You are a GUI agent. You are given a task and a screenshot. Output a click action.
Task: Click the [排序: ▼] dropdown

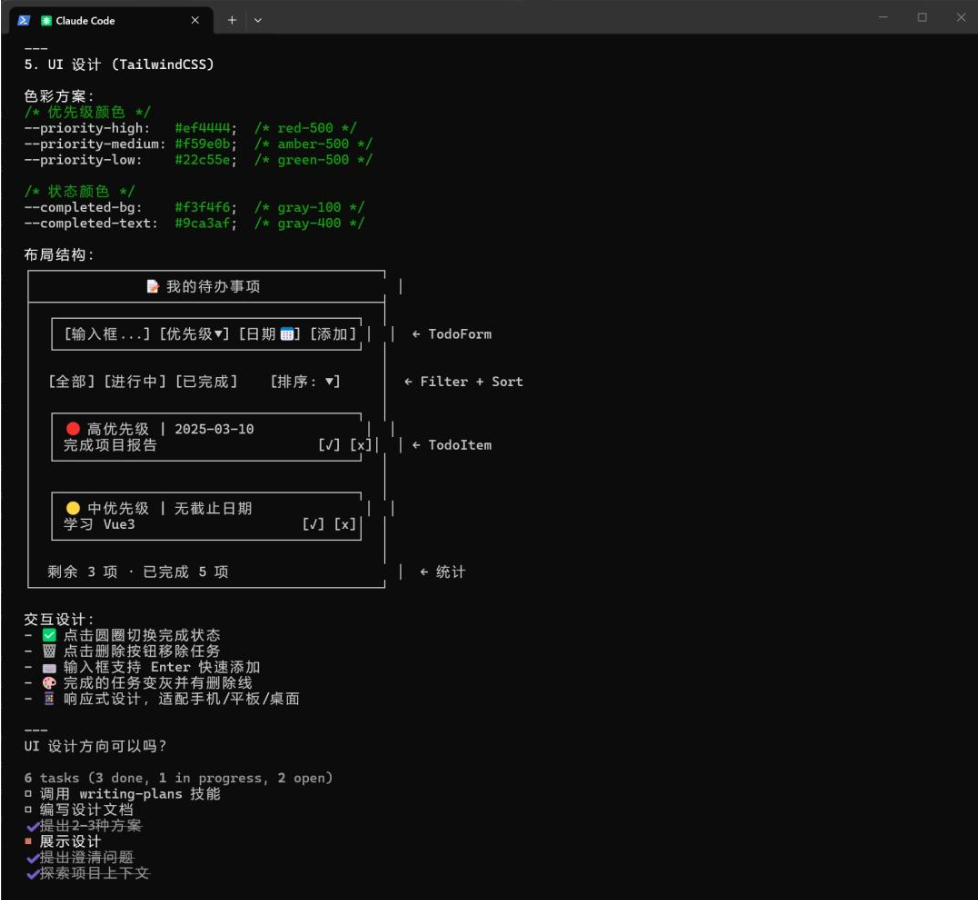click(x=305, y=381)
